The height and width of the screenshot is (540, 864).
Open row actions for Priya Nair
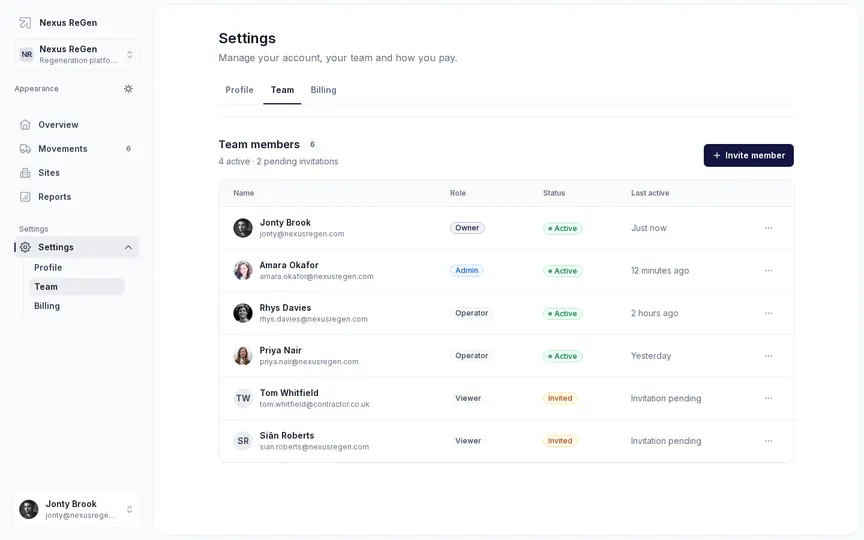pyautogui.click(x=768, y=356)
